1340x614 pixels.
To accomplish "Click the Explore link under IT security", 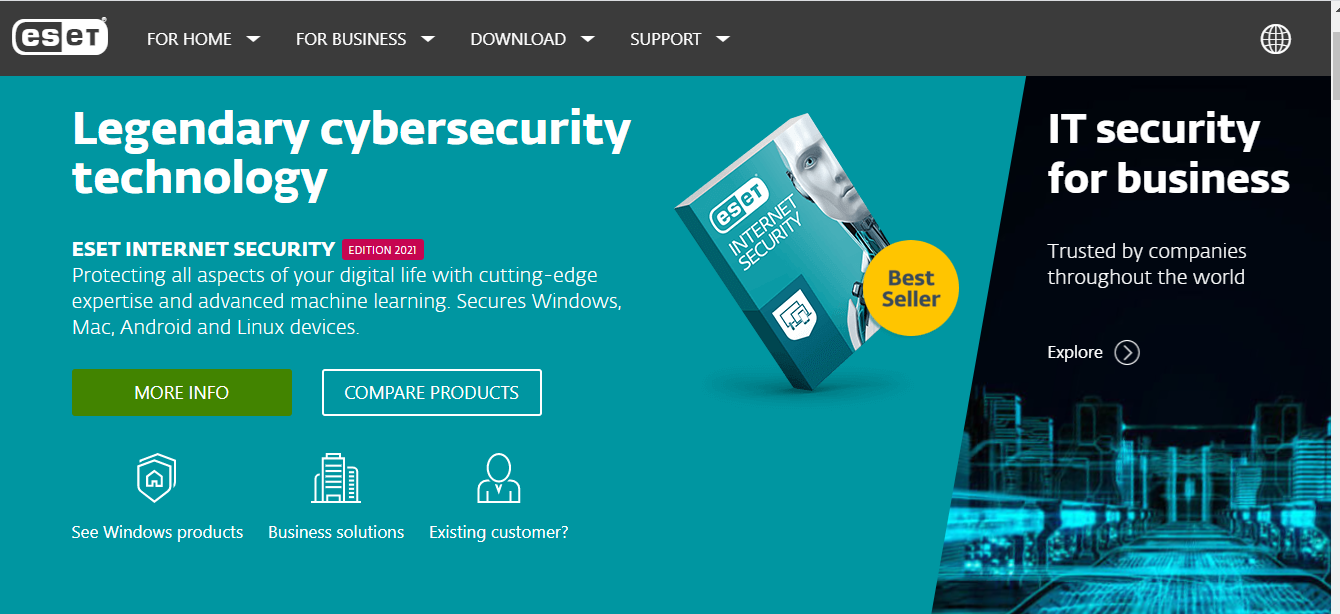I will pyautogui.click(x=1075, y=352).
